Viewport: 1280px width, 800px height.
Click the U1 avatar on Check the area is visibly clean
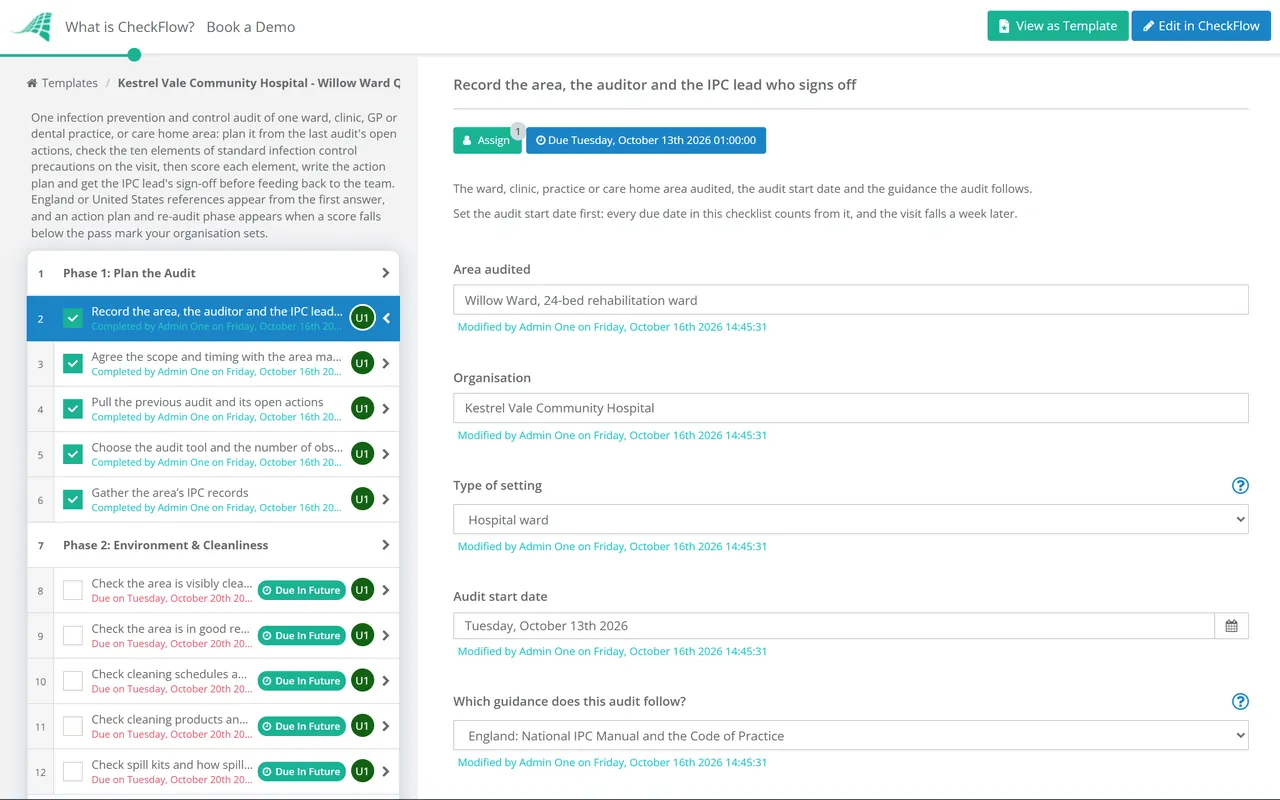362,590
